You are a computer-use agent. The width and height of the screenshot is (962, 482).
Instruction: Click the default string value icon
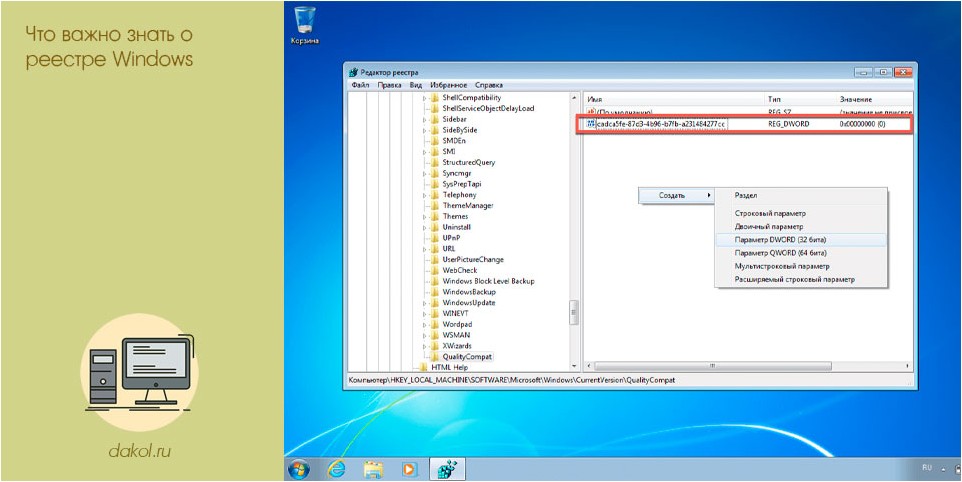click(591, 112)
